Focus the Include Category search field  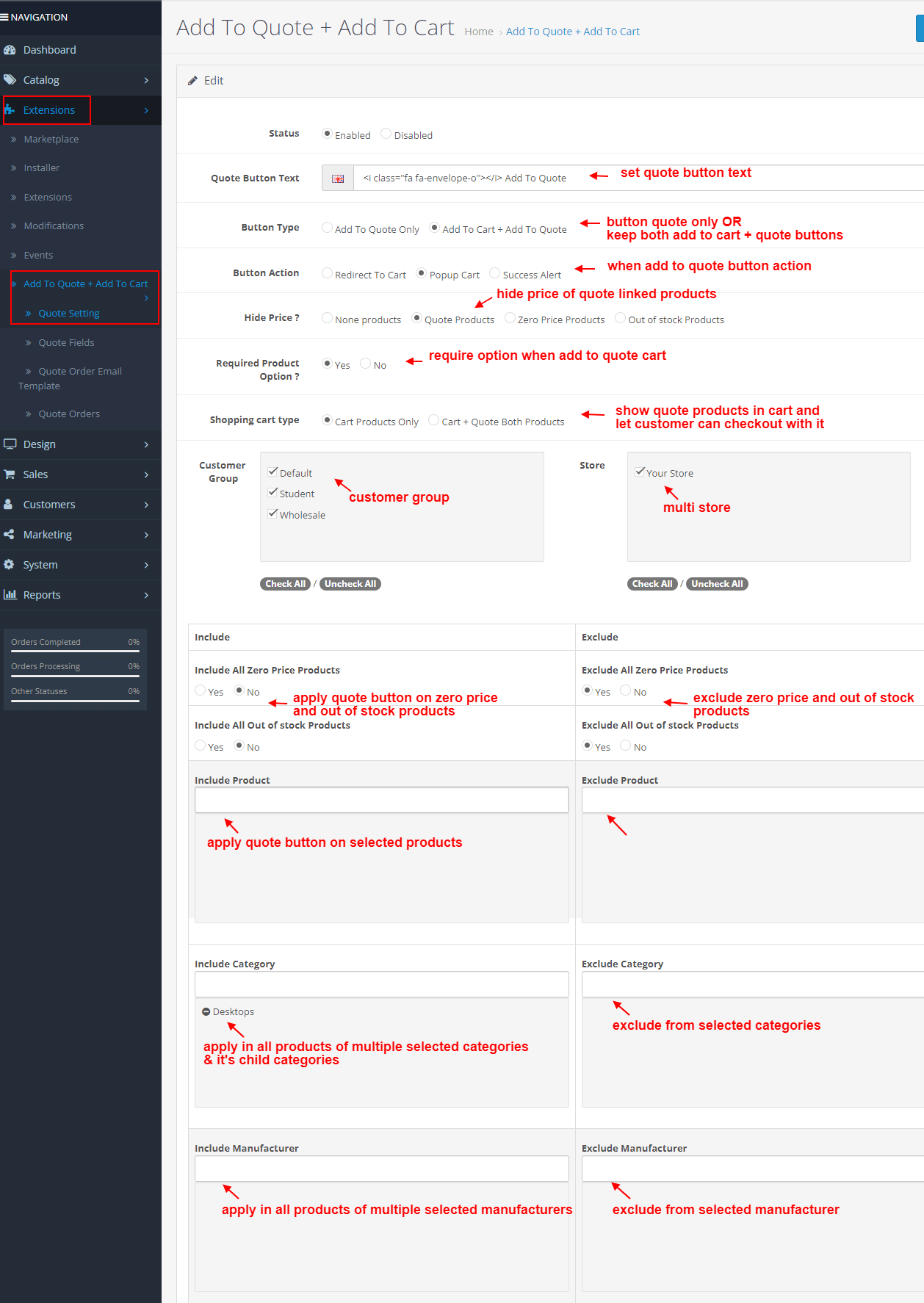(x=382, y=984)
